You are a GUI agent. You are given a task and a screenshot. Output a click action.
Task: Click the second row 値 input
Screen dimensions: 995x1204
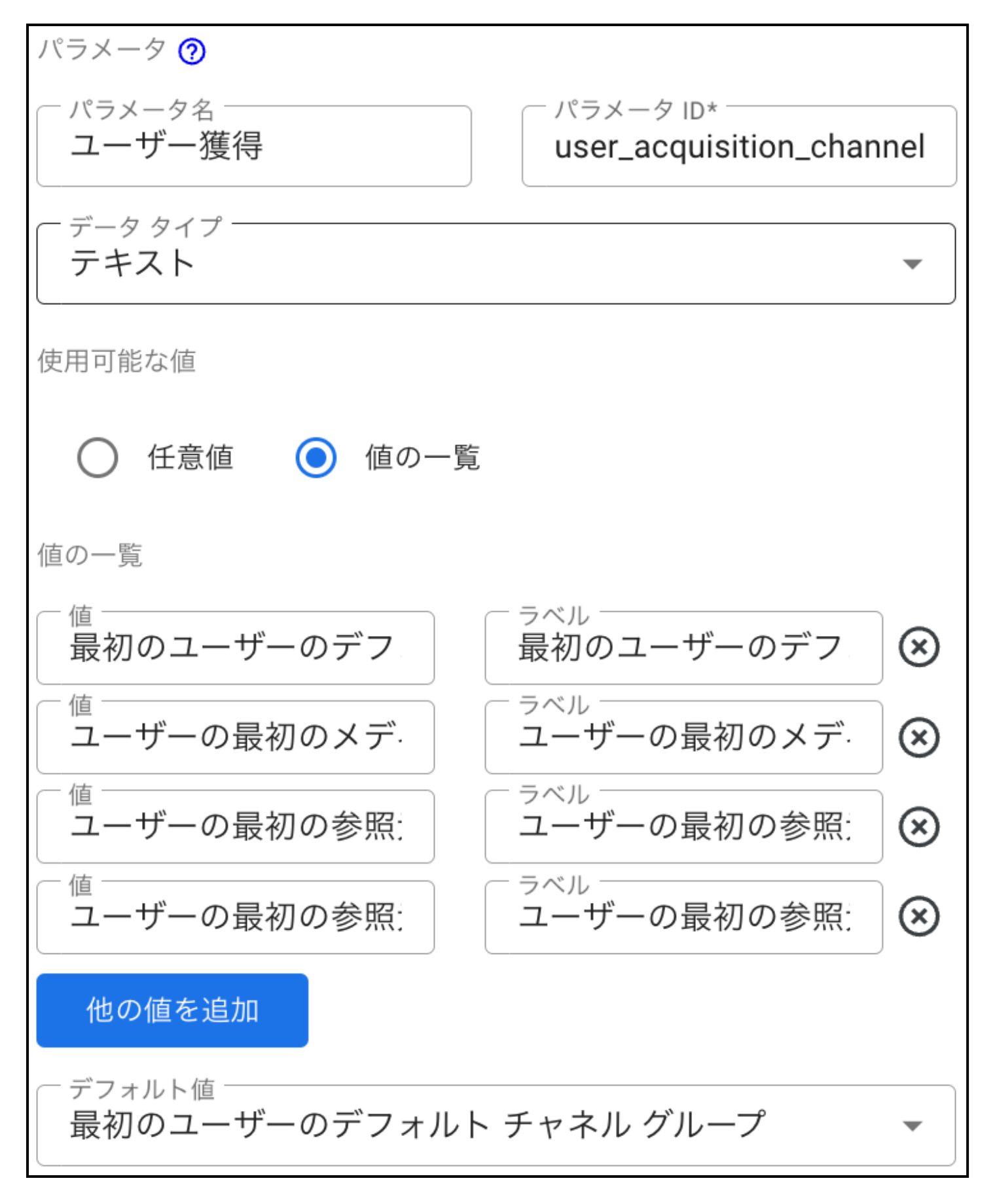[x=236, y=737]
